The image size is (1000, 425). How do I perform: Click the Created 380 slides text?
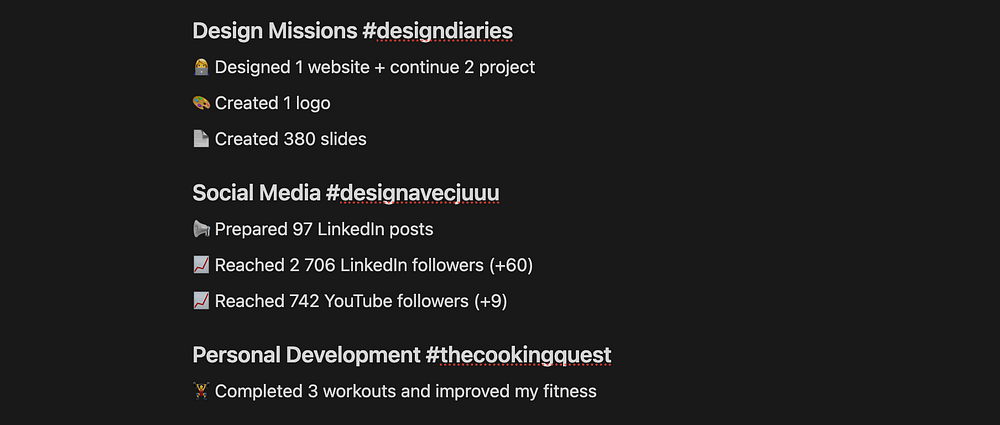[x=290, y=139]
